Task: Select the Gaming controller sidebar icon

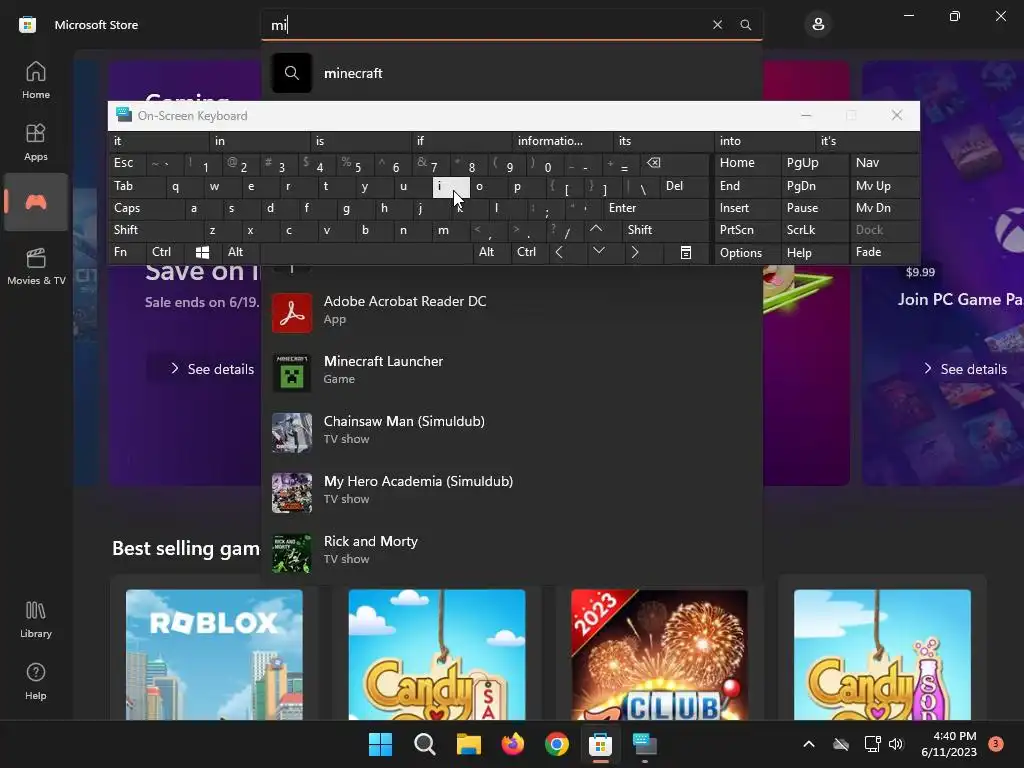Action: pyautogui.click(x=36, y=202)
